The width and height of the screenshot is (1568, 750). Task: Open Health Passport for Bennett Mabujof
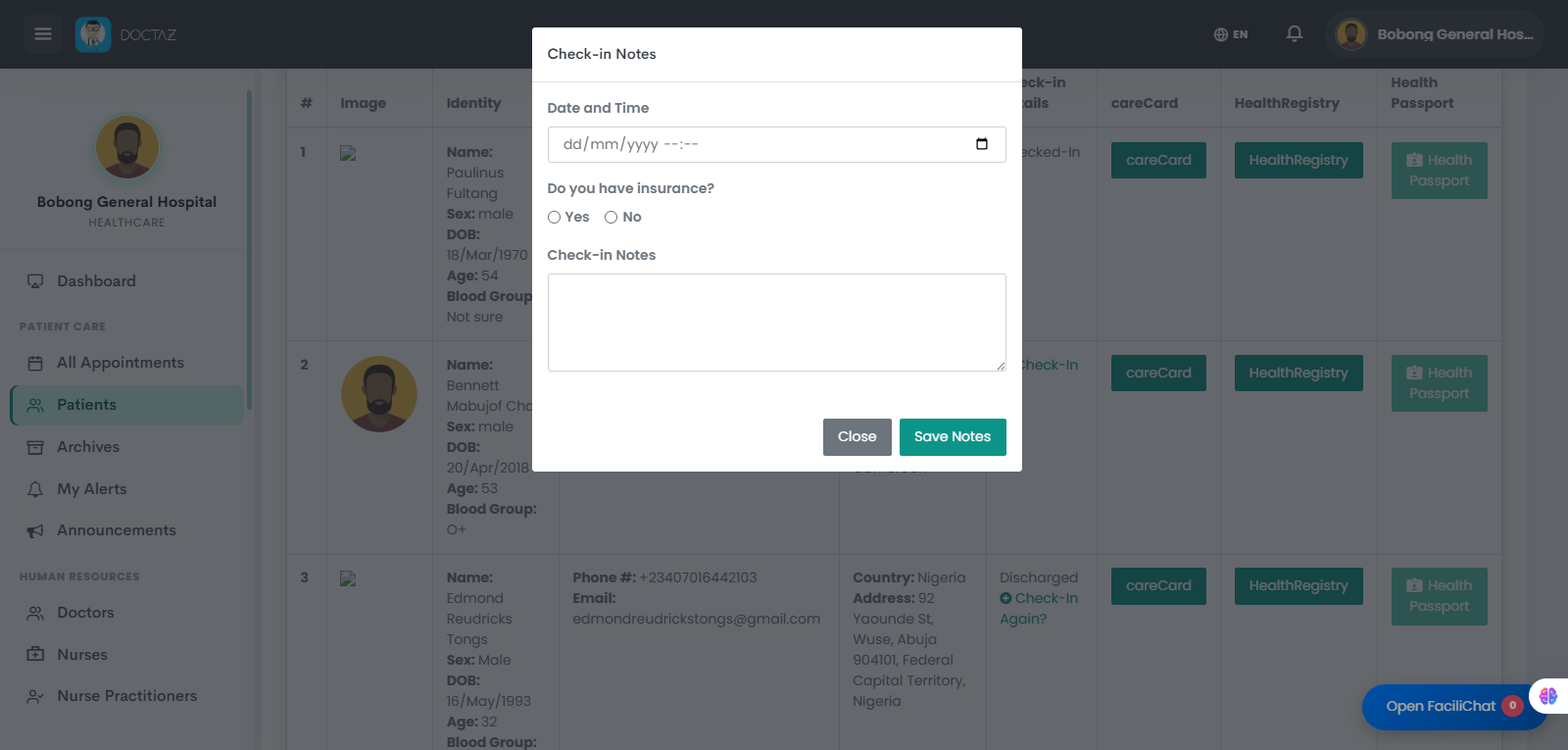(1440, 383)
